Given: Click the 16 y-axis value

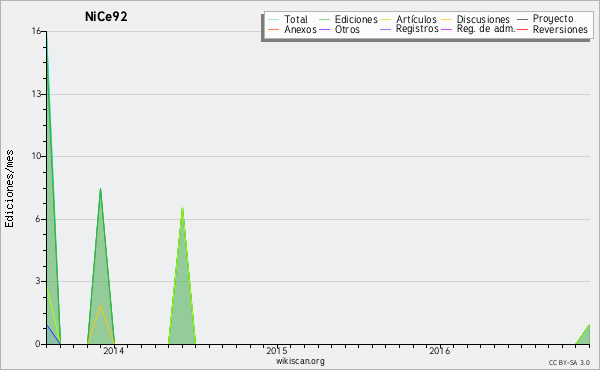Looking at the screenshot, I should [36, 31].
